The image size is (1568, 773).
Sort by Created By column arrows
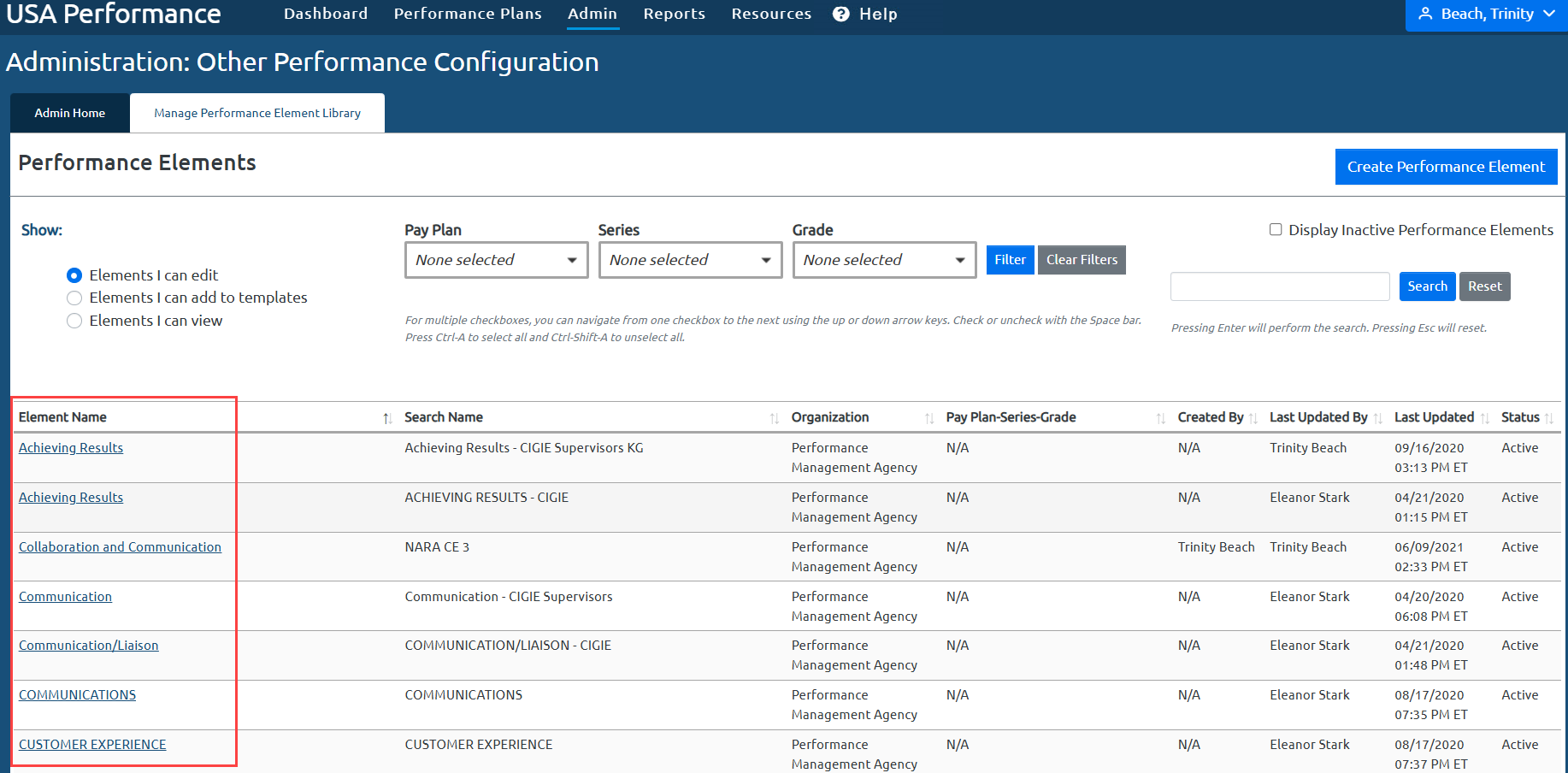pos(1253,418)
